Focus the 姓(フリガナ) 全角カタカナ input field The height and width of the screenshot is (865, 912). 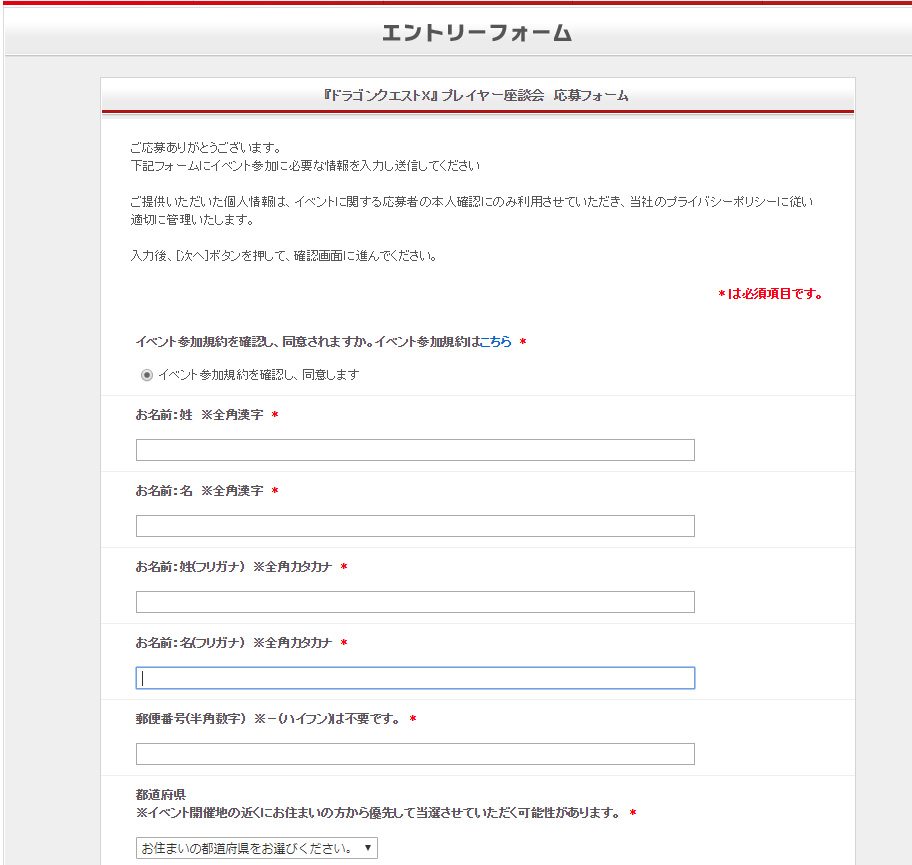(x=415, y=602)
